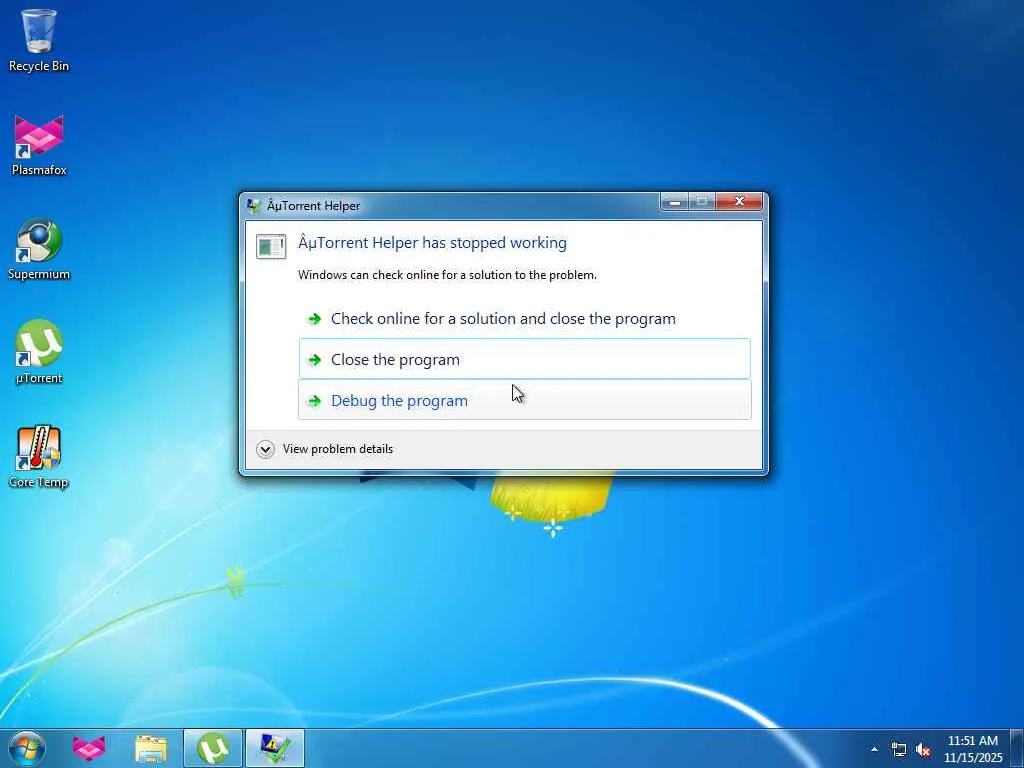Select the Supermium desktop shortcut

(39, 249)
